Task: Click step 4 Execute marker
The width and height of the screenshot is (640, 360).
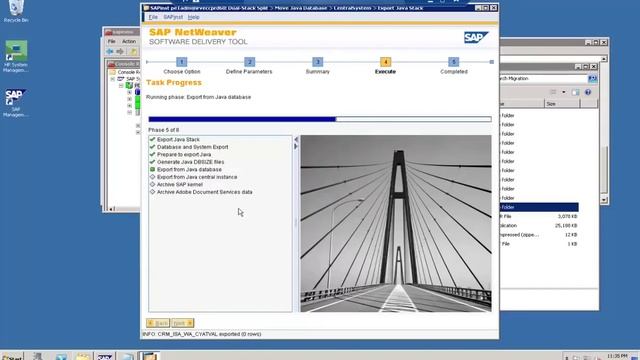Action: pos(385,62)
